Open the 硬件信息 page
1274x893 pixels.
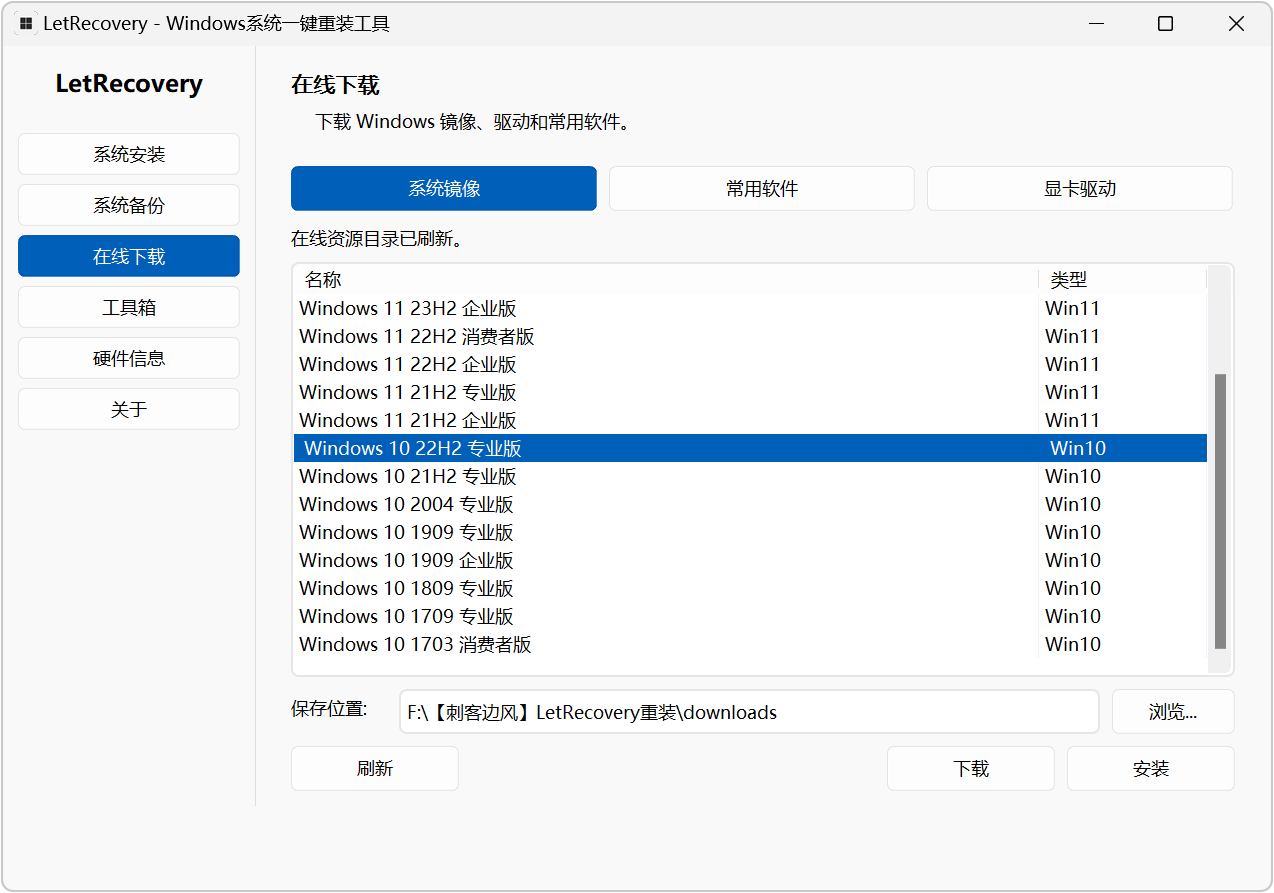(129, 358)
